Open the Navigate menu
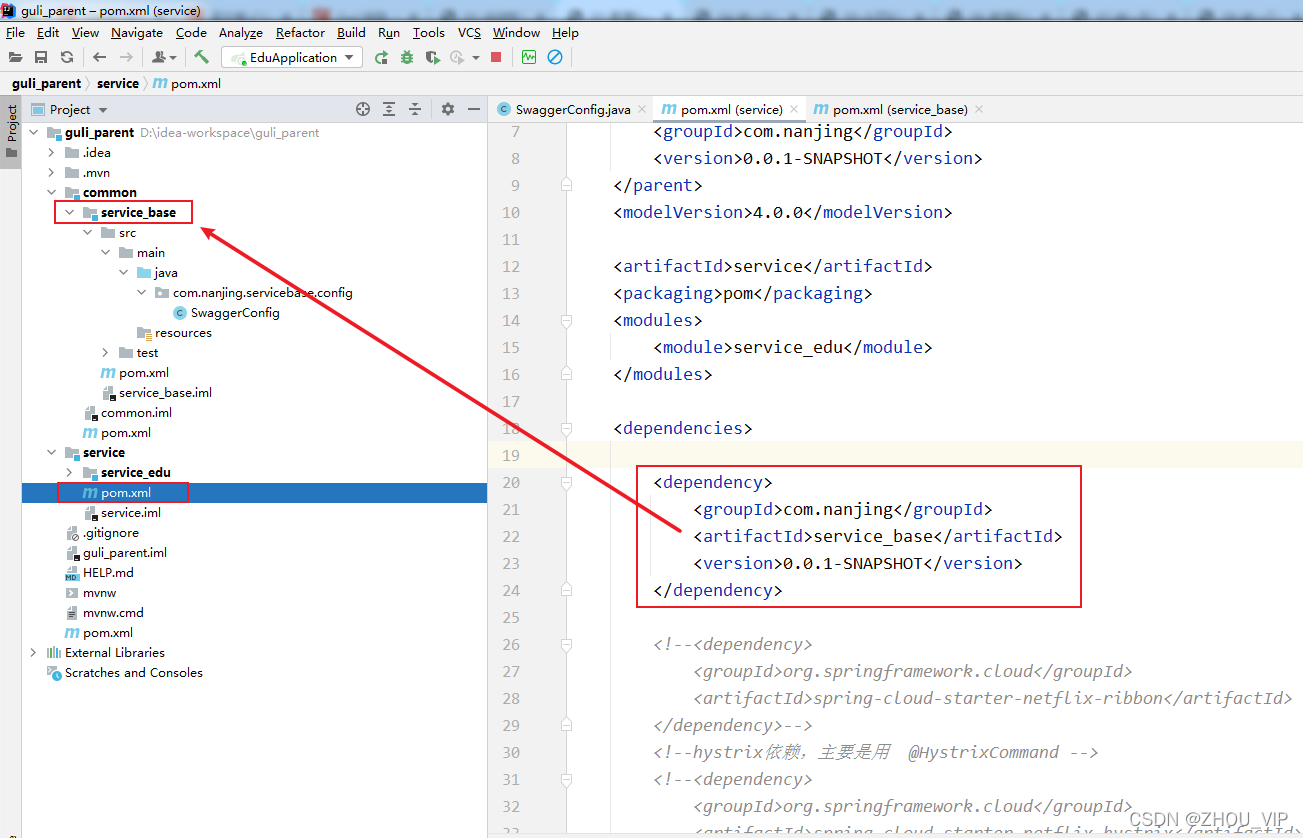Viewport: 1303px width, 838px height. click(137, 32)
